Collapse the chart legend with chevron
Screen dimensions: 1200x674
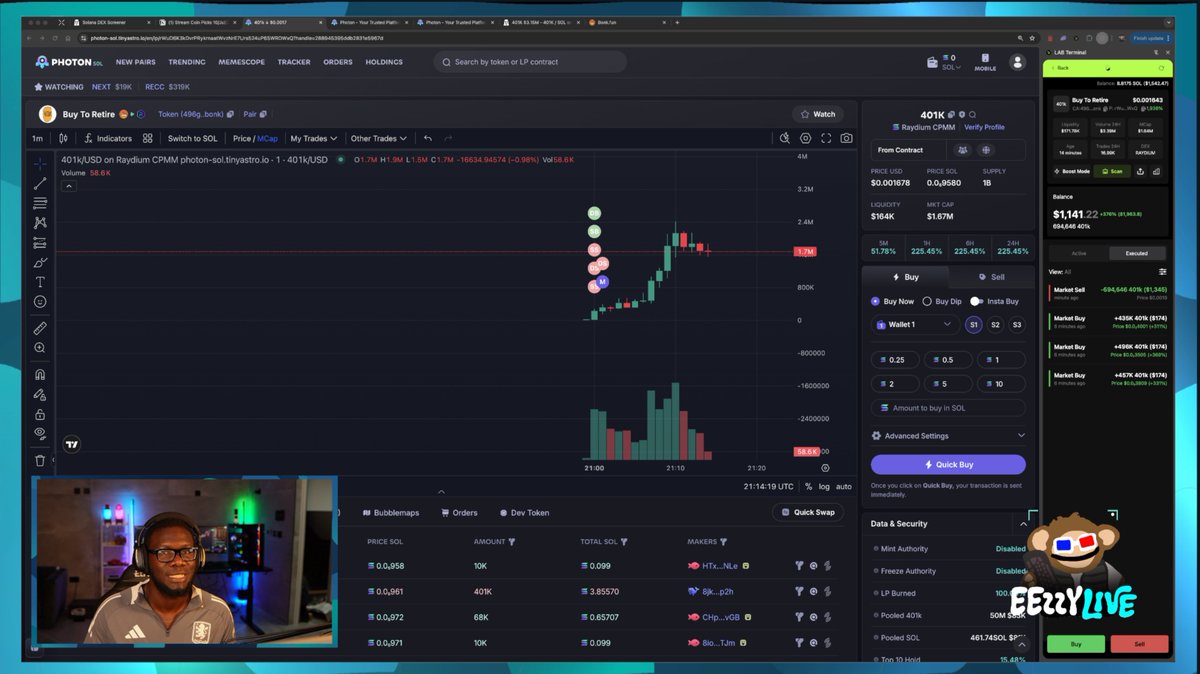coord(69,186)
